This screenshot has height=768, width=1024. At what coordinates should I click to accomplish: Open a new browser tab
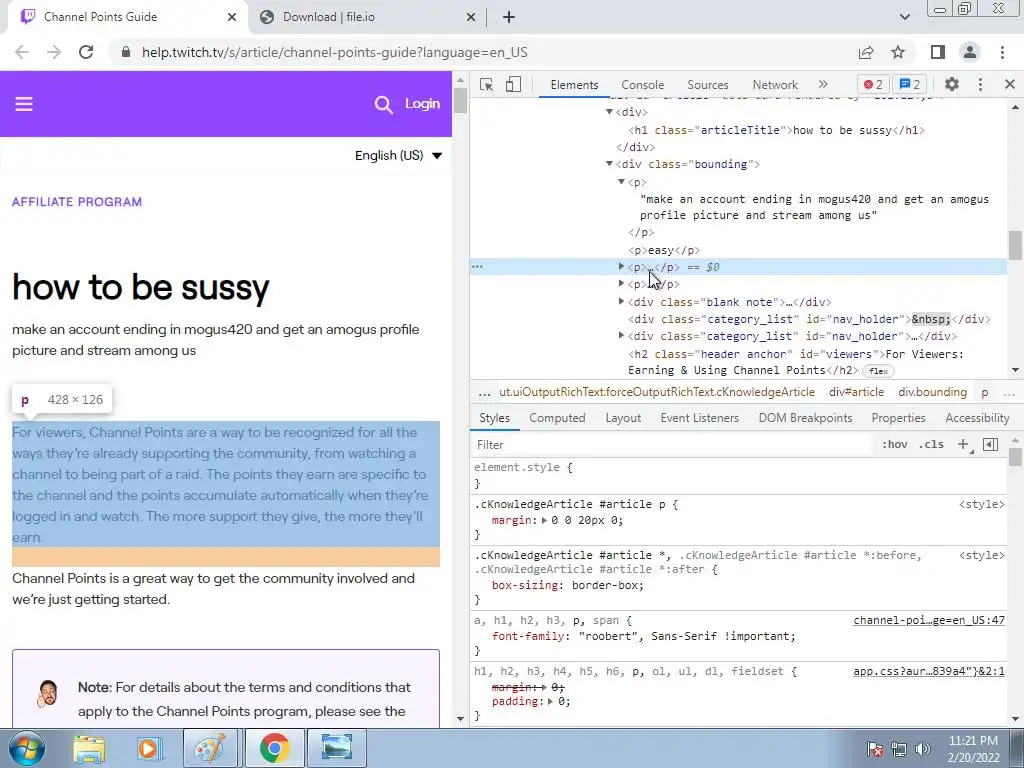(509, 17)
